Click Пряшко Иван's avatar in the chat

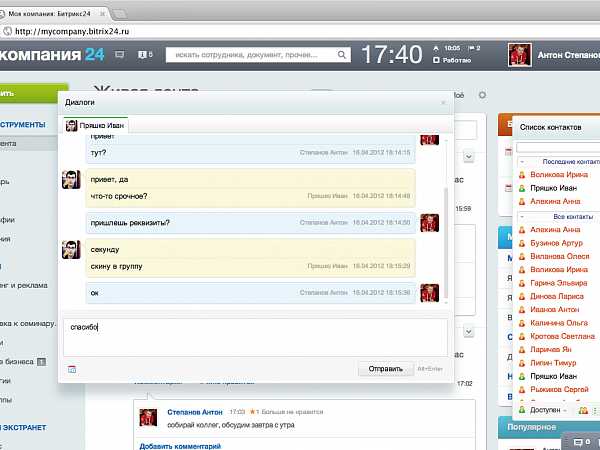(x=72, y=180)
